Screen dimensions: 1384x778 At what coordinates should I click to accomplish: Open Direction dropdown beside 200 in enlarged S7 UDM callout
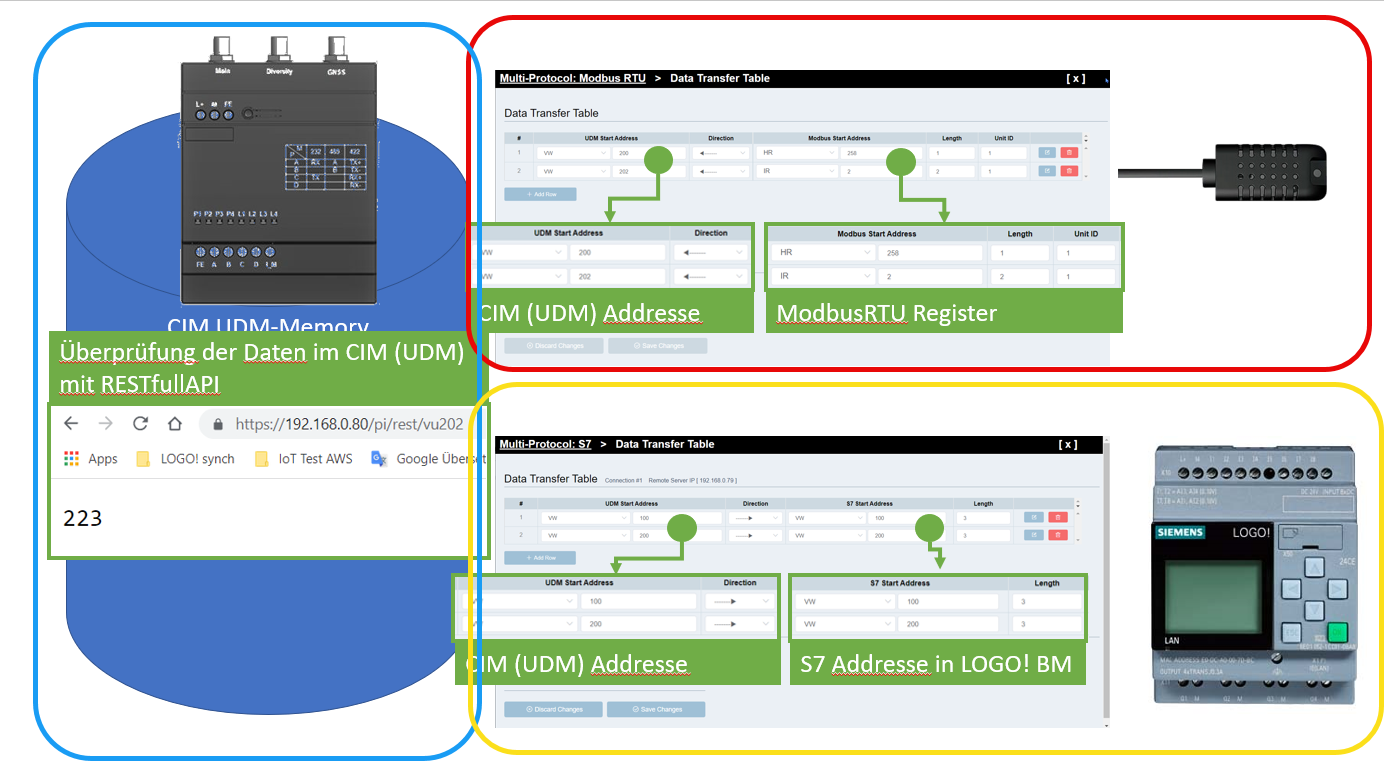click(740, 624)
